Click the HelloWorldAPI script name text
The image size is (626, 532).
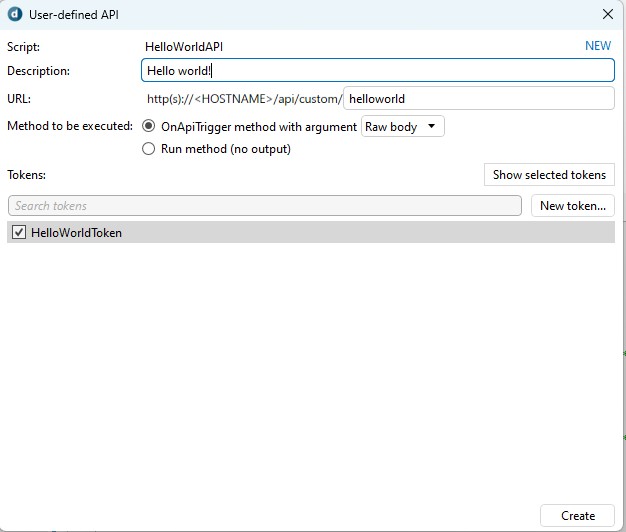pyautogui.click(x=184, y=47)
